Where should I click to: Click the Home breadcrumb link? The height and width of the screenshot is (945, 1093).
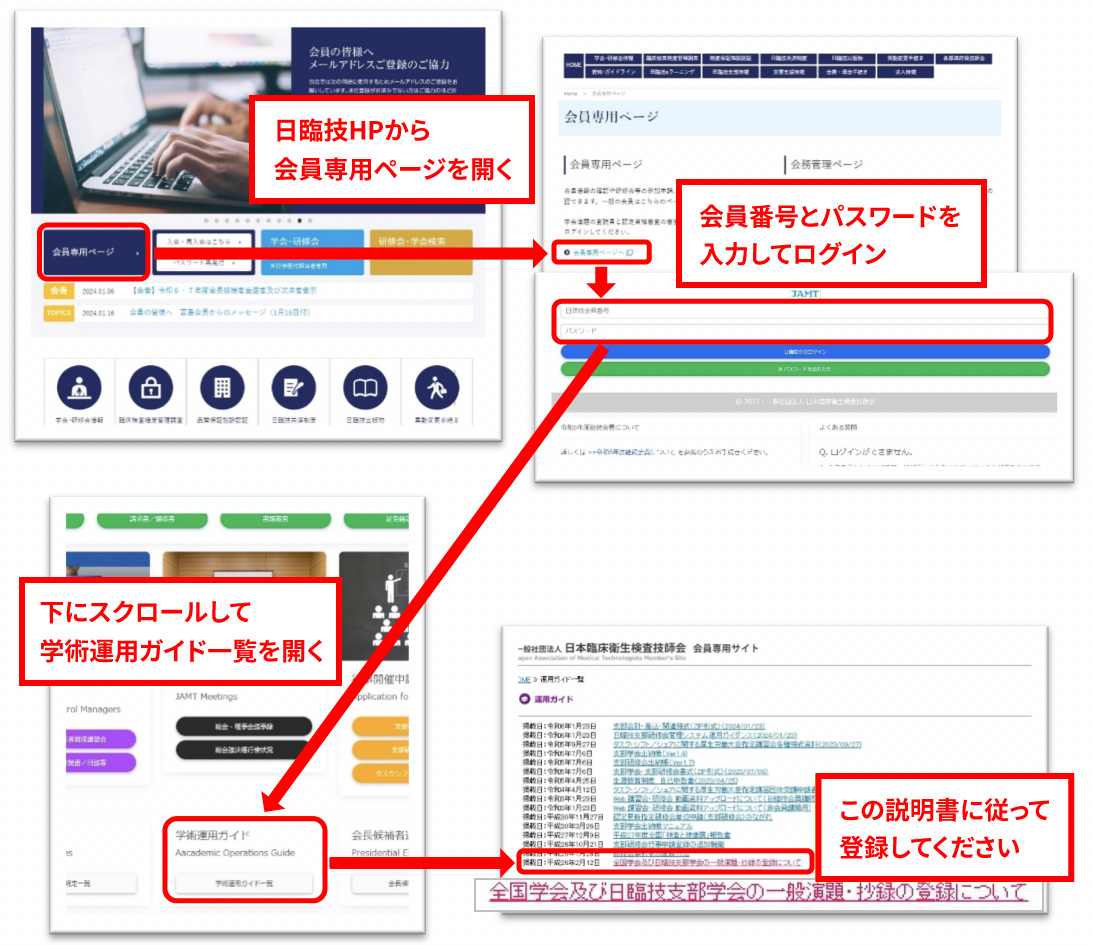click(x=570, y=93)
